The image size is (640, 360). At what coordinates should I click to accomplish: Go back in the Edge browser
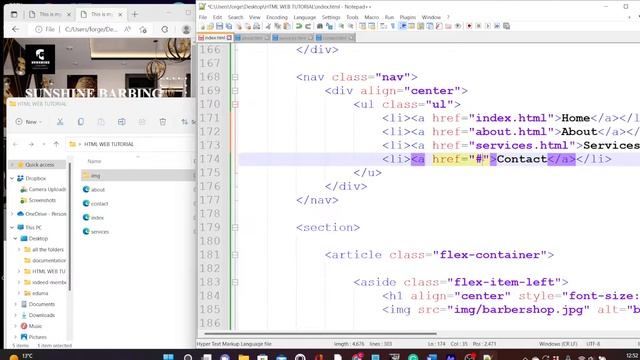[x=16, y=29]
